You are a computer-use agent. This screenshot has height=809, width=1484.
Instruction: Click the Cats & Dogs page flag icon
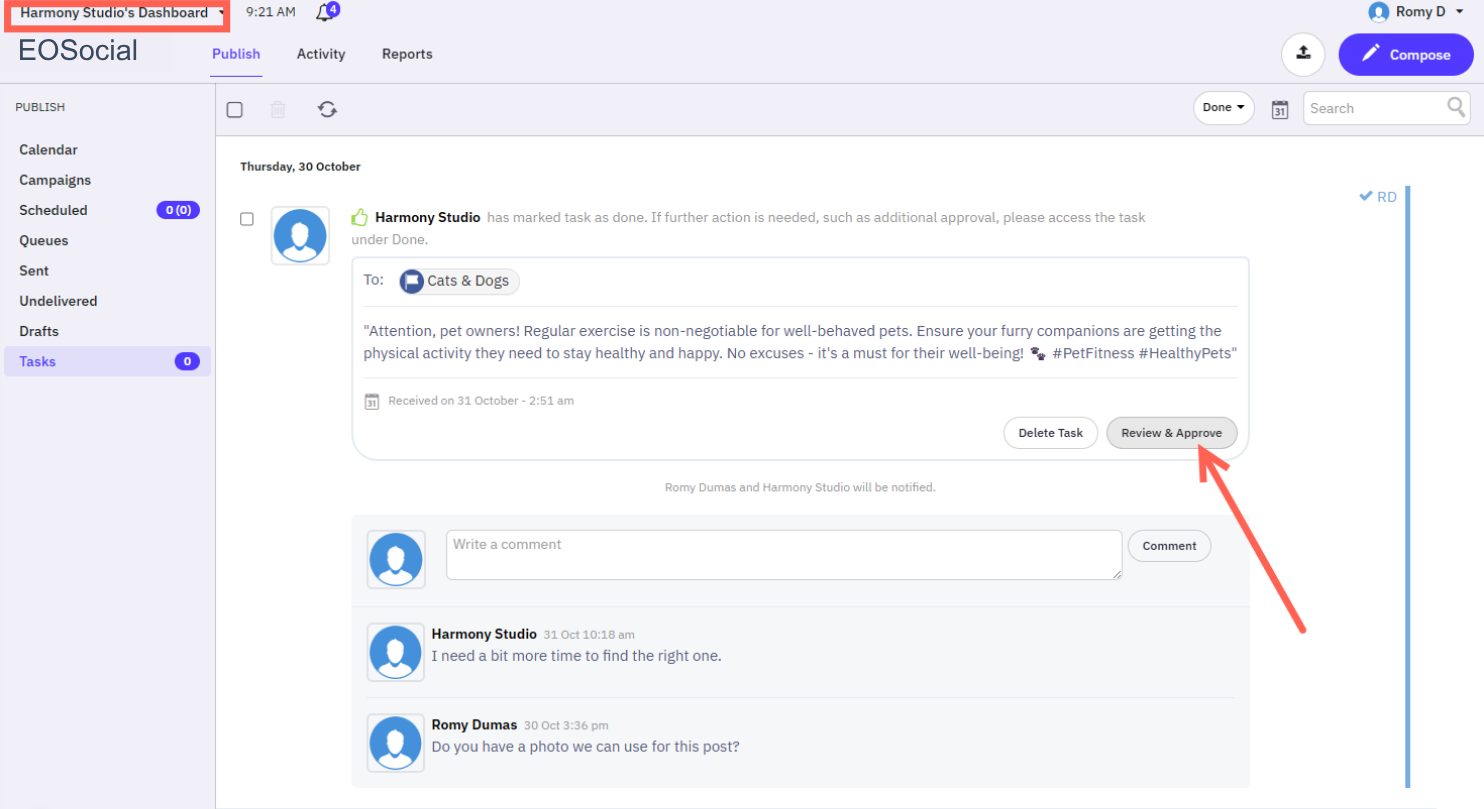coord(411,281)
